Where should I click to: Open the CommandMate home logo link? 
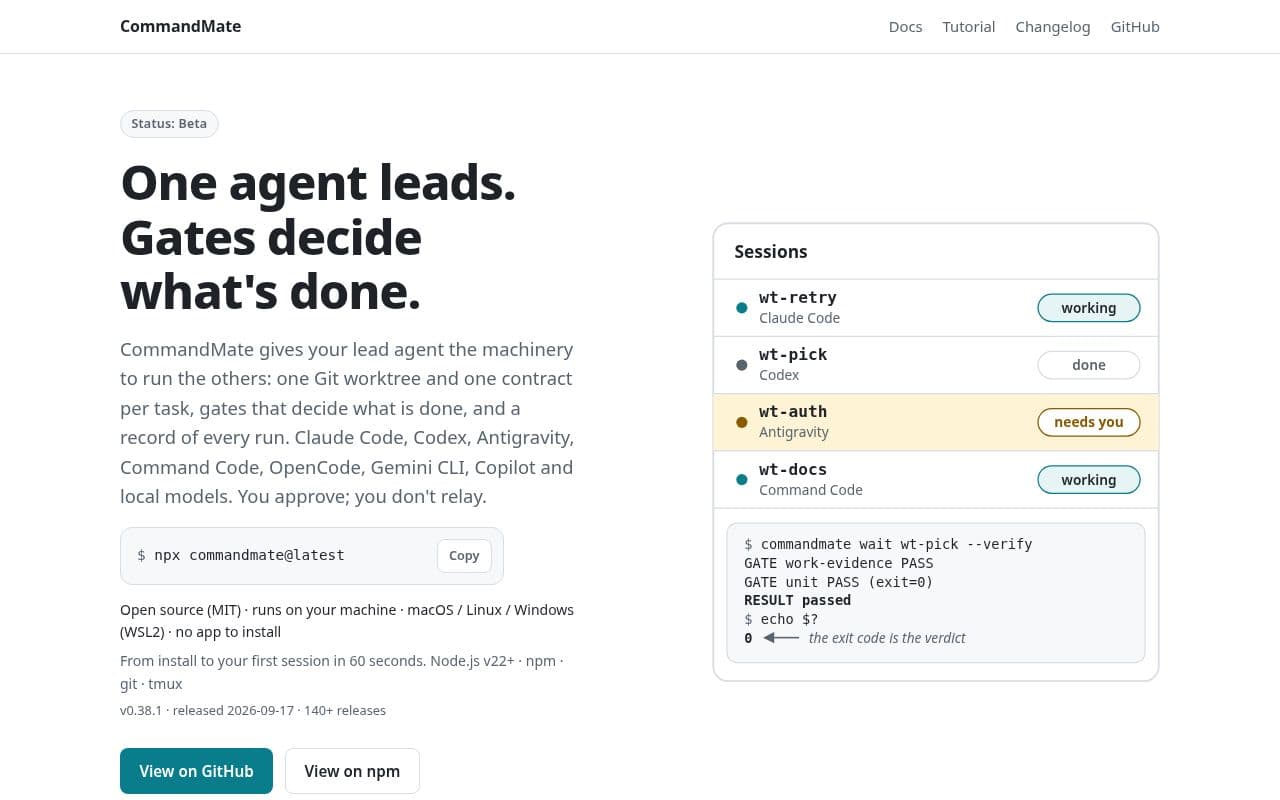coord(180,26)
